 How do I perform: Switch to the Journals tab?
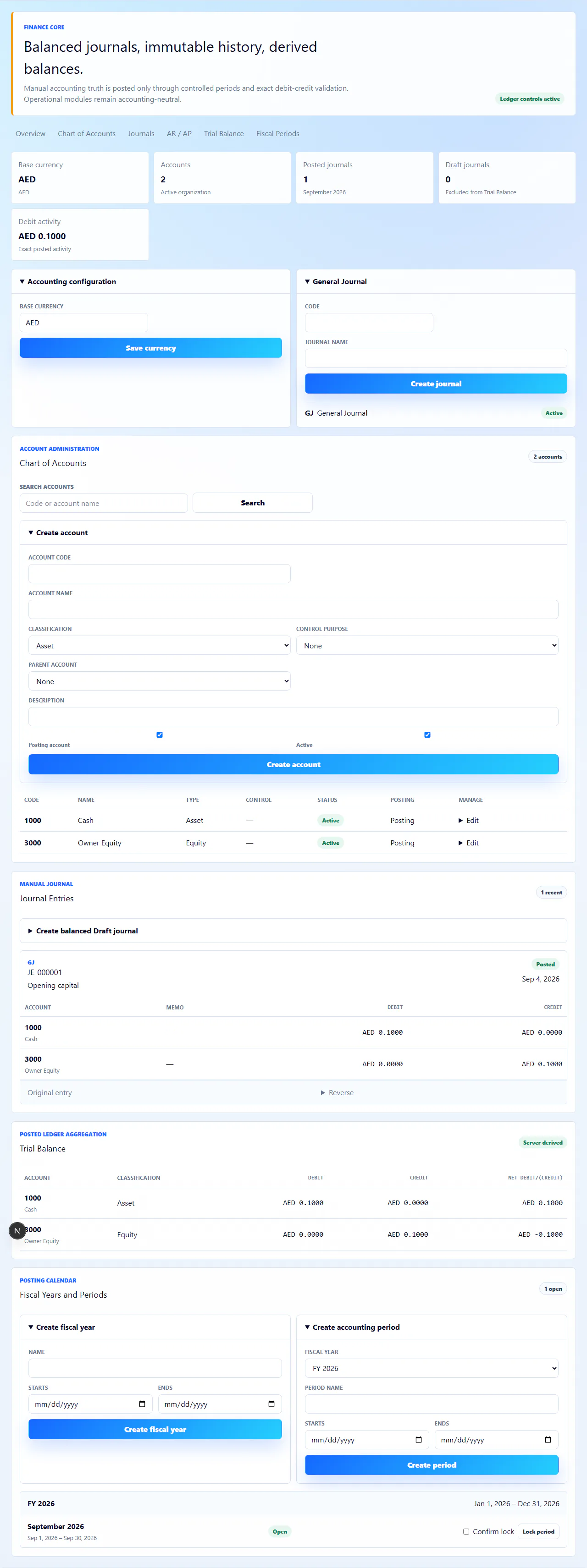141,133
